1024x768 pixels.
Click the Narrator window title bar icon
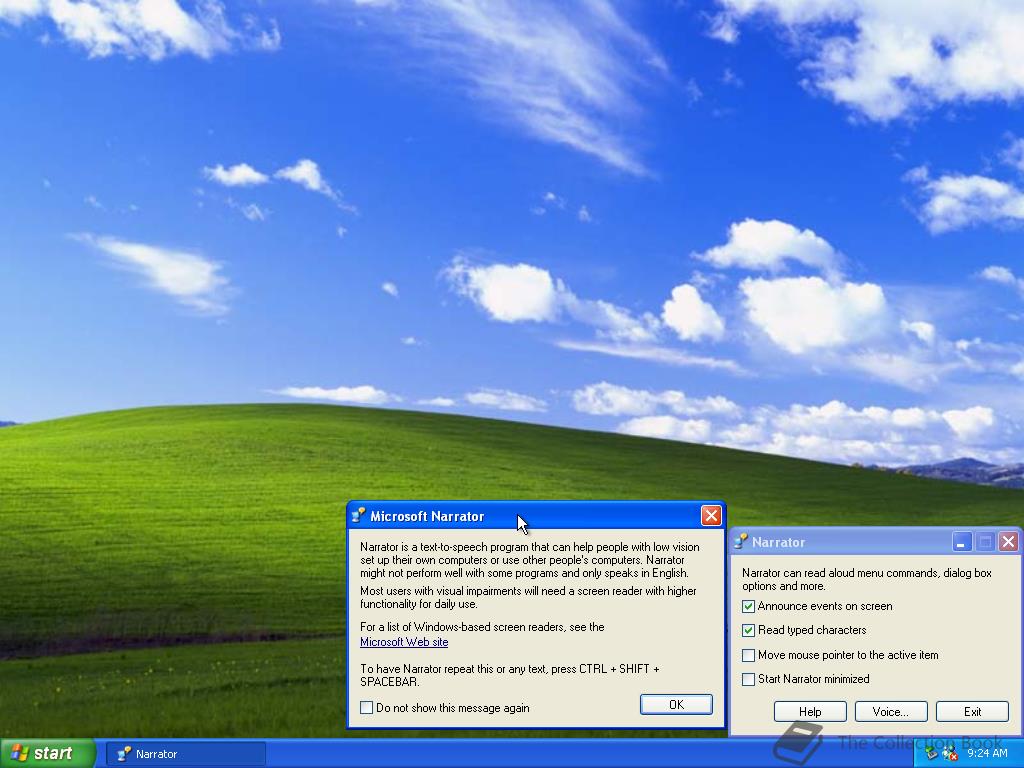741,541
